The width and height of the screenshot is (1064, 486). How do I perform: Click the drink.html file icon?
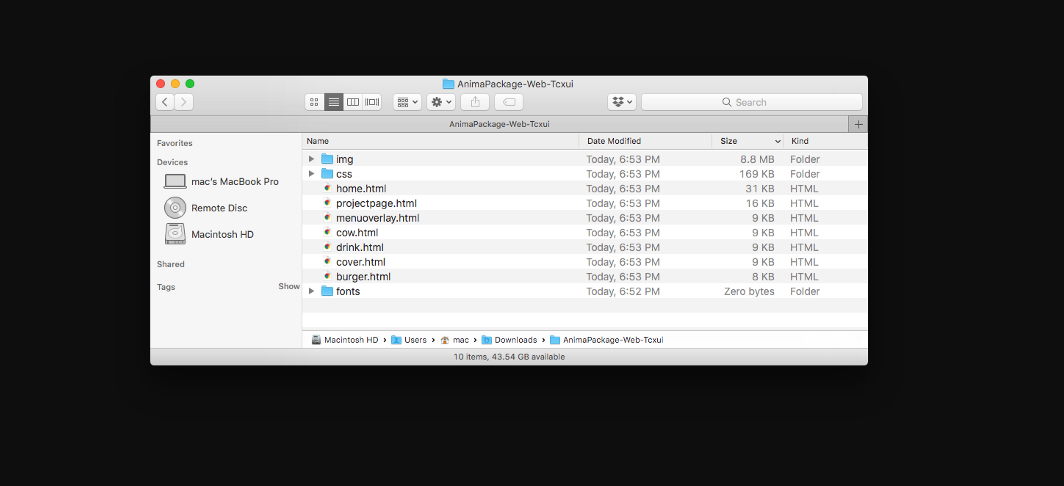(327, 247)
